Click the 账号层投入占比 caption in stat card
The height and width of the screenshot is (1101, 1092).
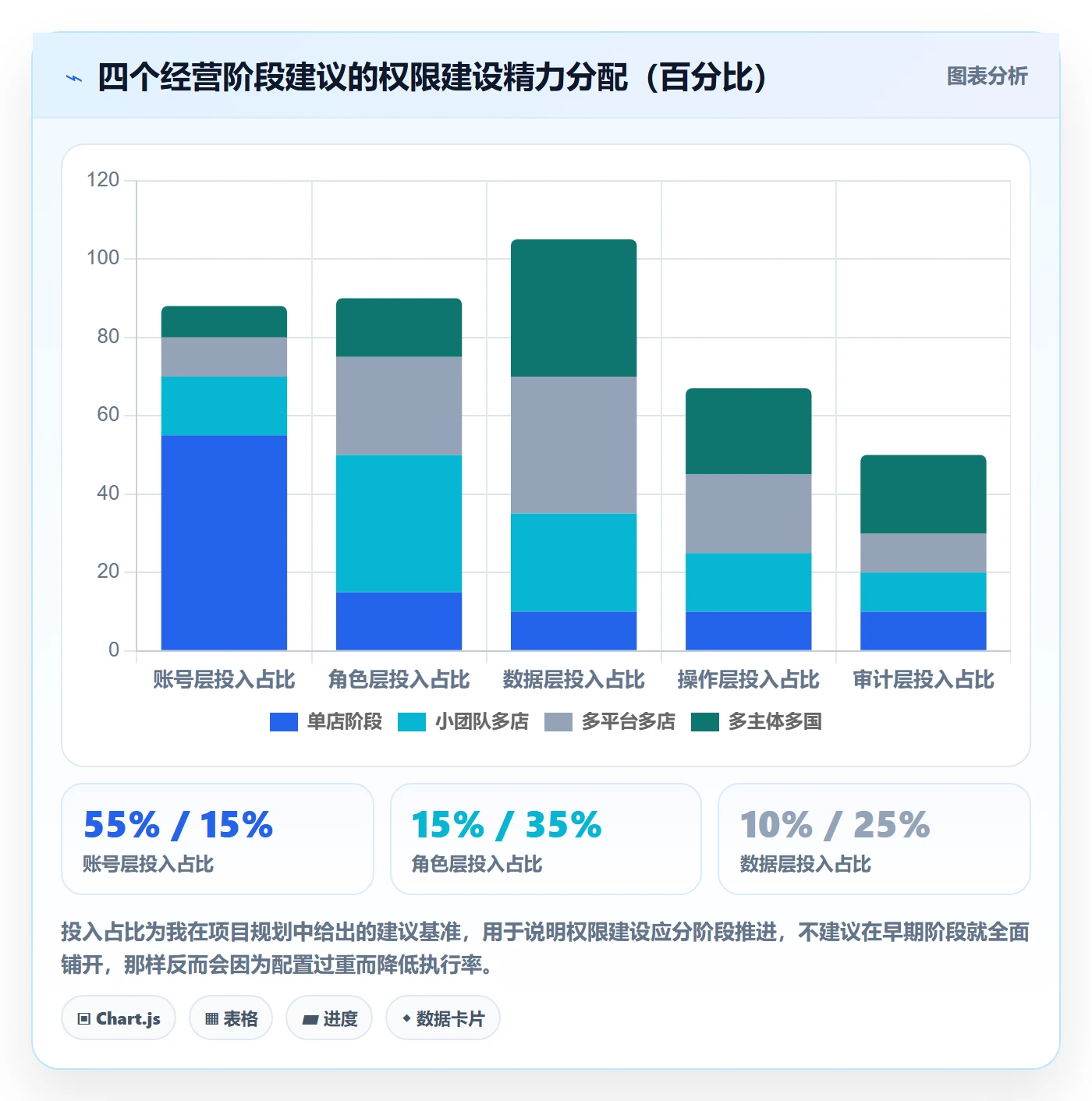(x=148, y=864)
